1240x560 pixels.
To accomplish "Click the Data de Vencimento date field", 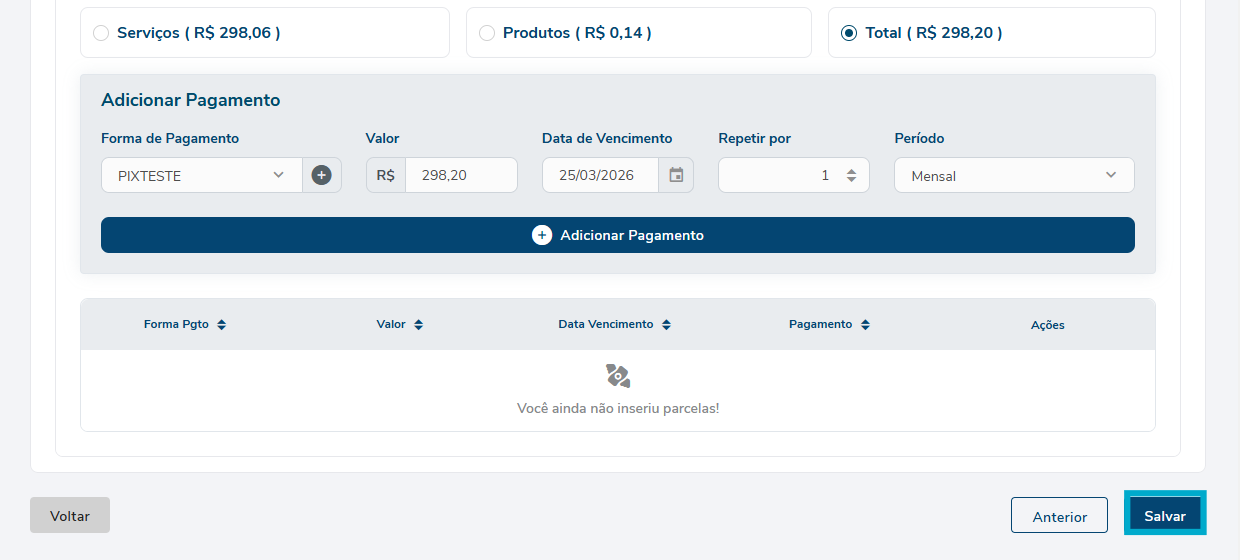I will point(600,175).
